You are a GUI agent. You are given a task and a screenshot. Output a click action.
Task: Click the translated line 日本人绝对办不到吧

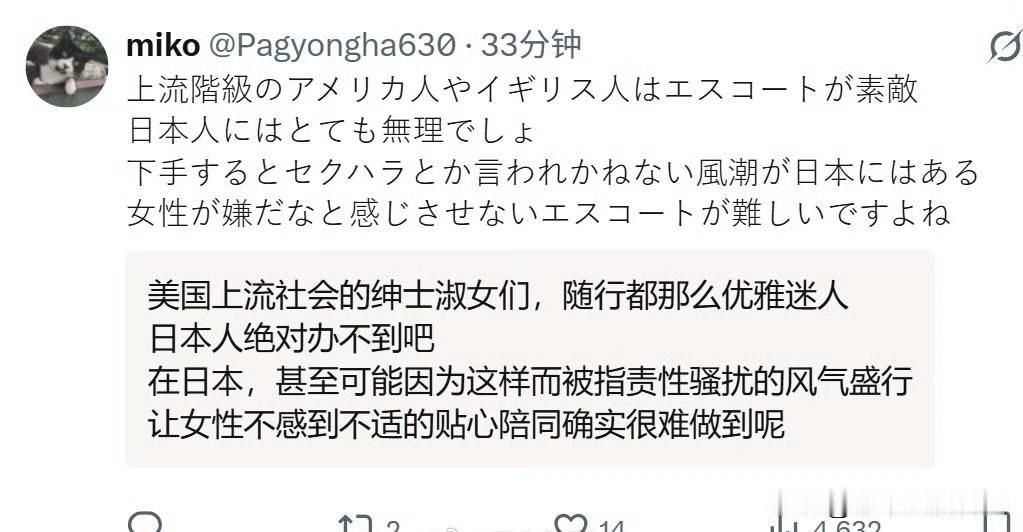coord(291,339)
